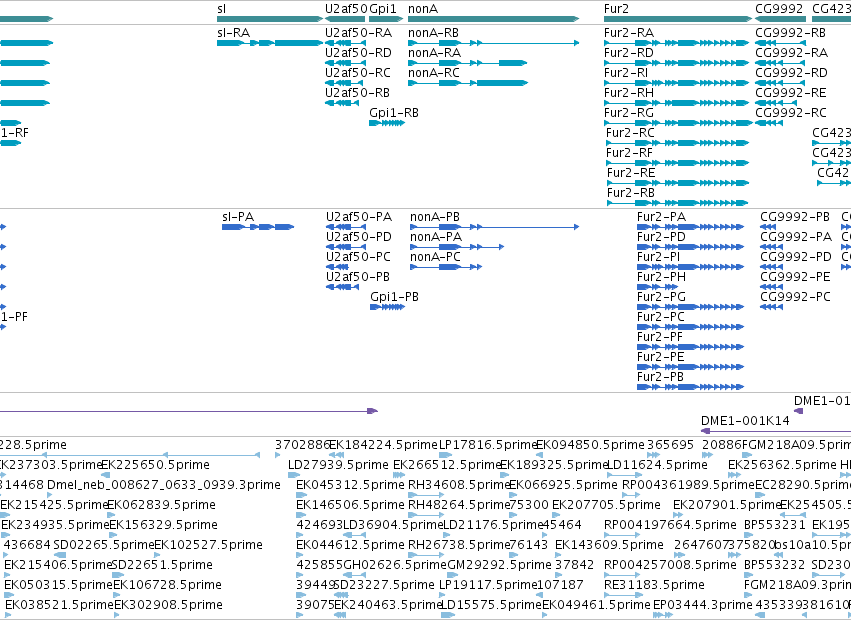Screen dimensions: 851x620
Task: Select the Fur2-PA protein label
Action: (662, 217)
